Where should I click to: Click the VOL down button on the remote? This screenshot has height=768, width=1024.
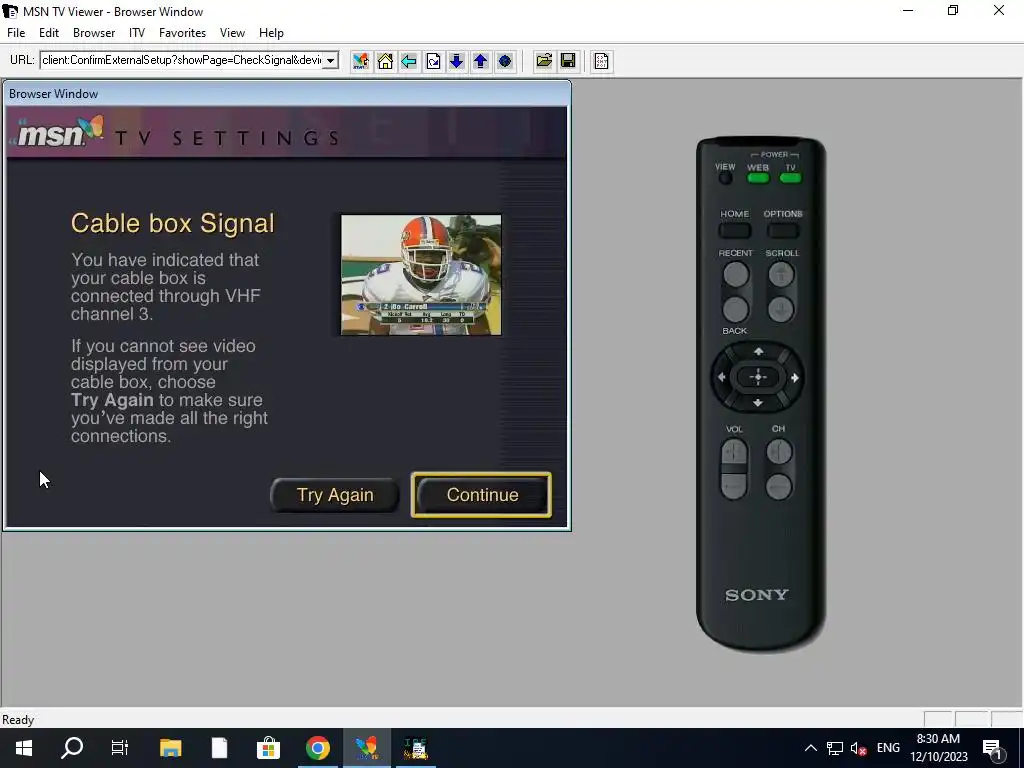click(734, 487)
